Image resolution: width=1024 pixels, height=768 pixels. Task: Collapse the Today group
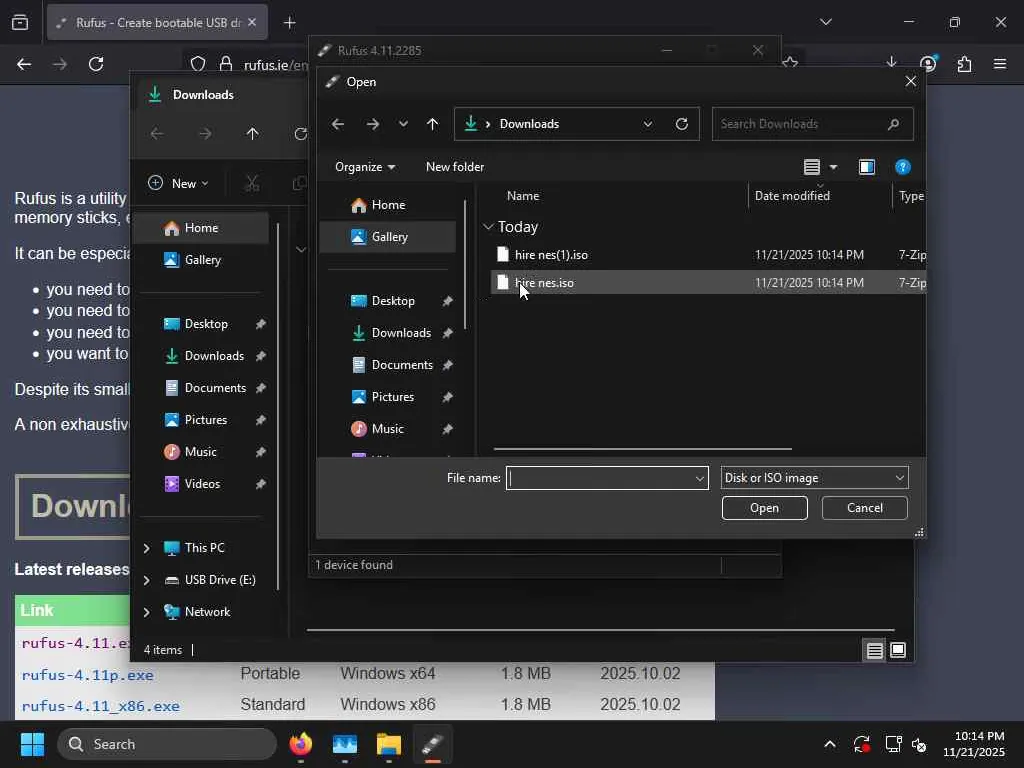pos(488,227)
